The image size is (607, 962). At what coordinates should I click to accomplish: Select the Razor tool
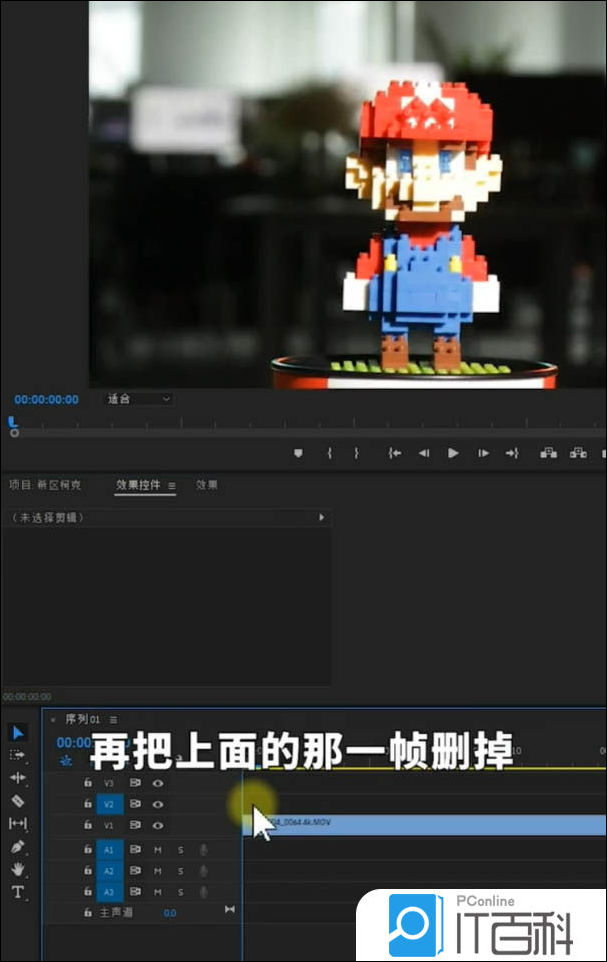click(18, 801)
